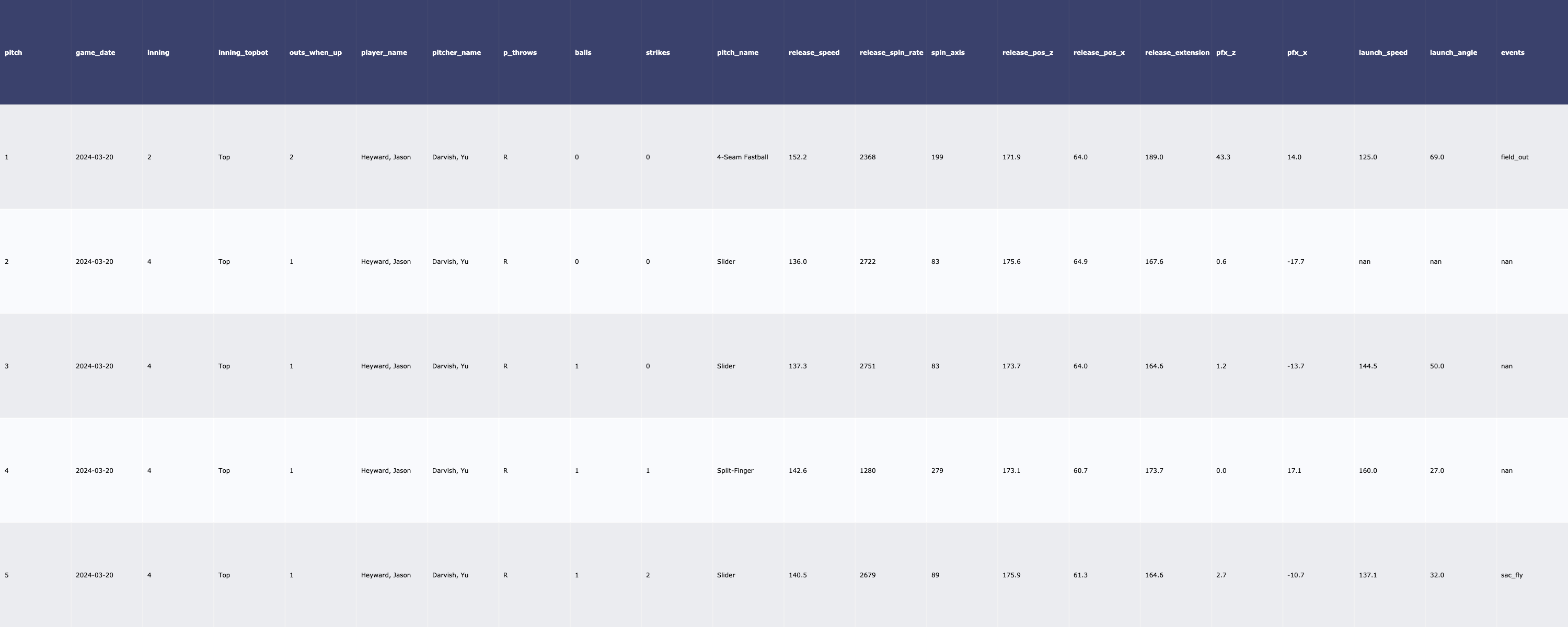This screenshot has height=627, width=1568.
Task: Select the release_speed column header
Action: pyautogui.click(x=813, y=52)
